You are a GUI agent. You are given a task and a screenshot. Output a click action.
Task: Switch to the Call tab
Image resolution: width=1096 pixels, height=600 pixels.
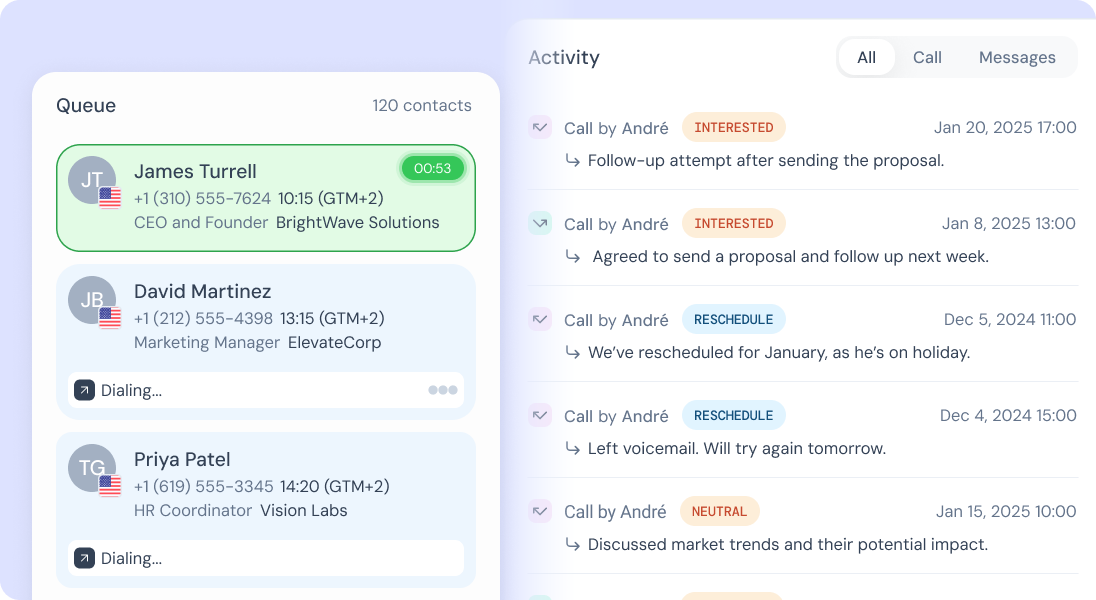coord(927,57)
